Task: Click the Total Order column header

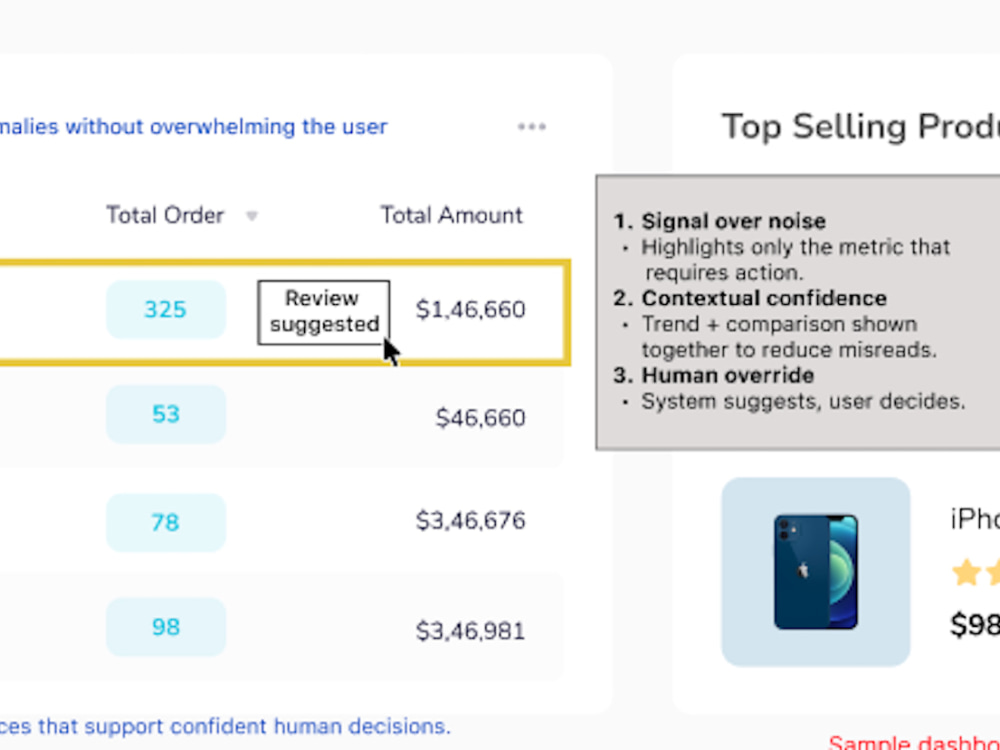Action: click(165, 216)
